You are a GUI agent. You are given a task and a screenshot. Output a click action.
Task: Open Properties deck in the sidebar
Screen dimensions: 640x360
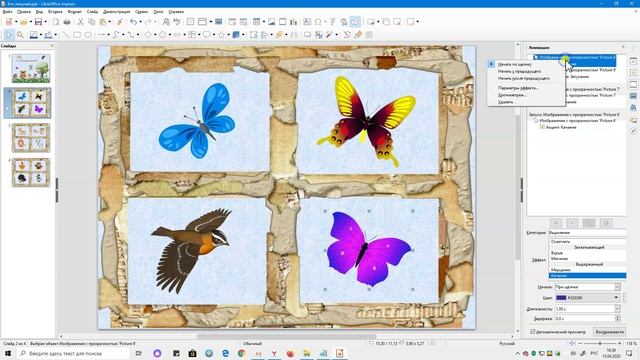tap(633, 61)
